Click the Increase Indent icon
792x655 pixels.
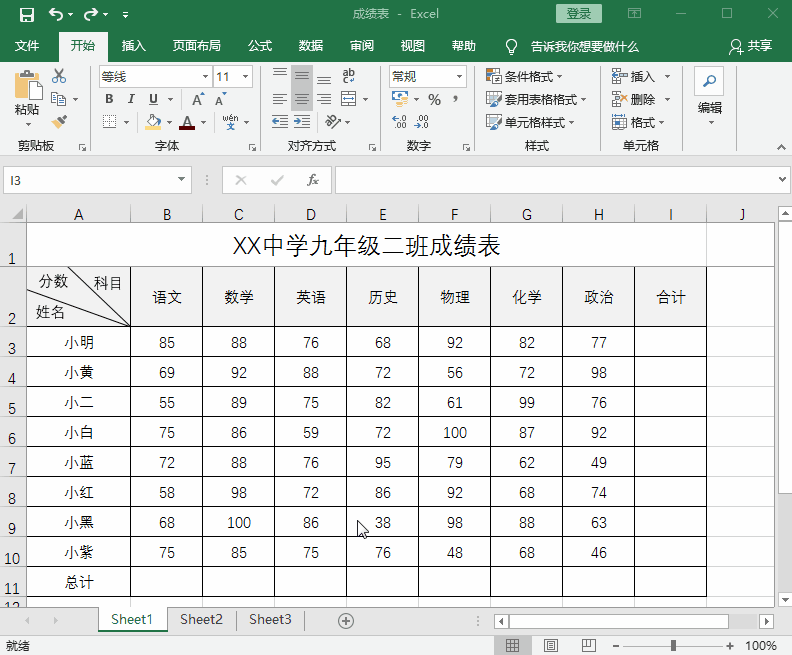coord(302,121)
